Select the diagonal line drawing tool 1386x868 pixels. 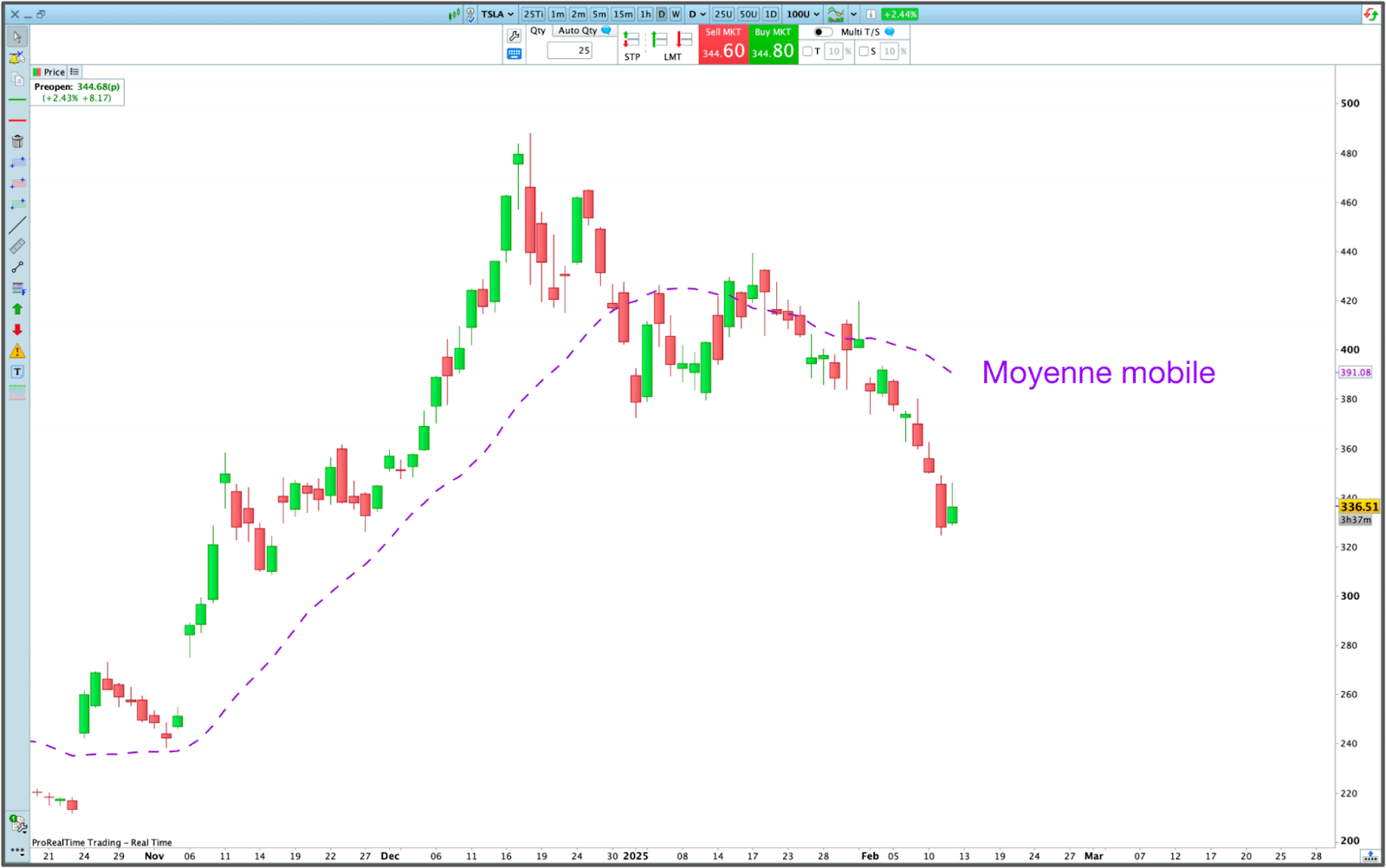[x=17, y=225]
